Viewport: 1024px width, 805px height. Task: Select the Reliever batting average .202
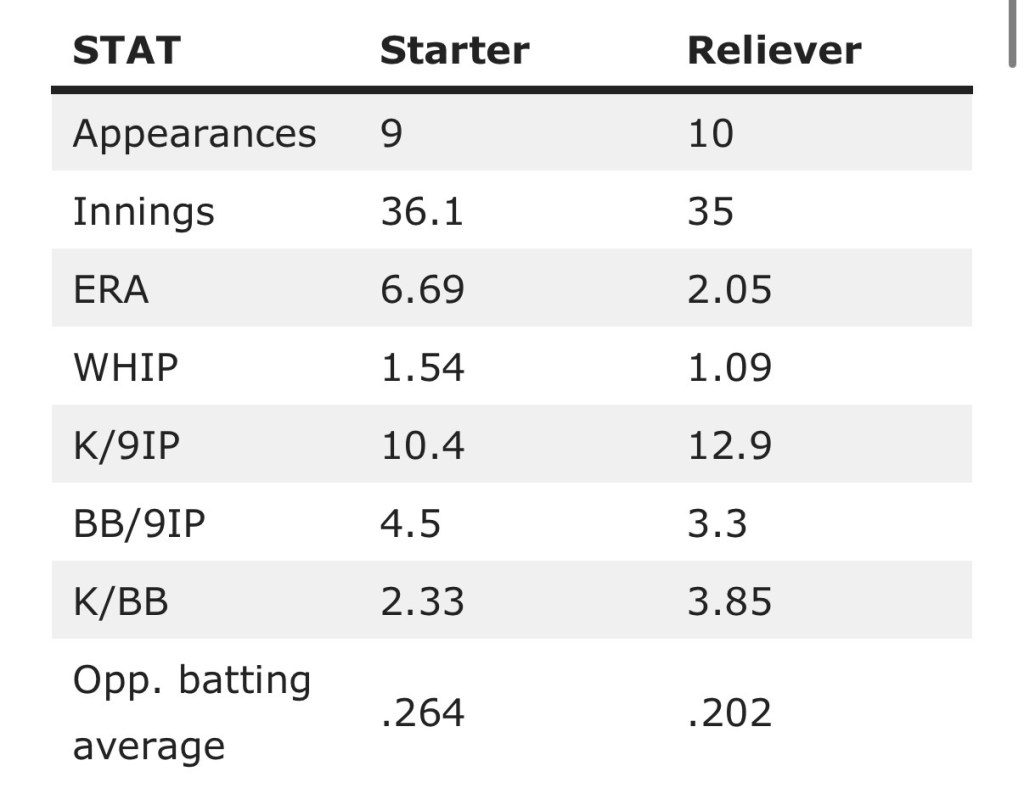[729, 712]
